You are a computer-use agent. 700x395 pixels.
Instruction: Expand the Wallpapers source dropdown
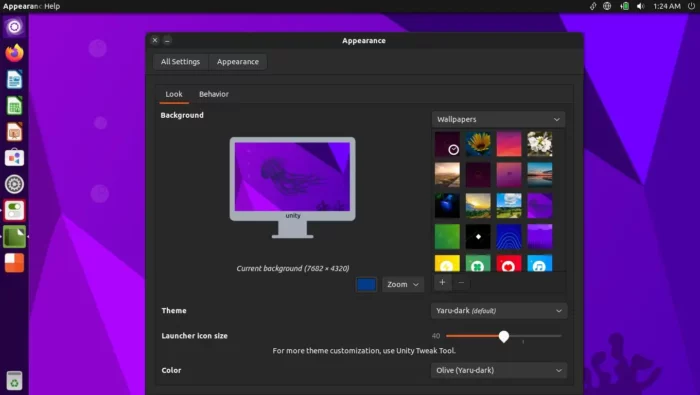coord(498,120)
